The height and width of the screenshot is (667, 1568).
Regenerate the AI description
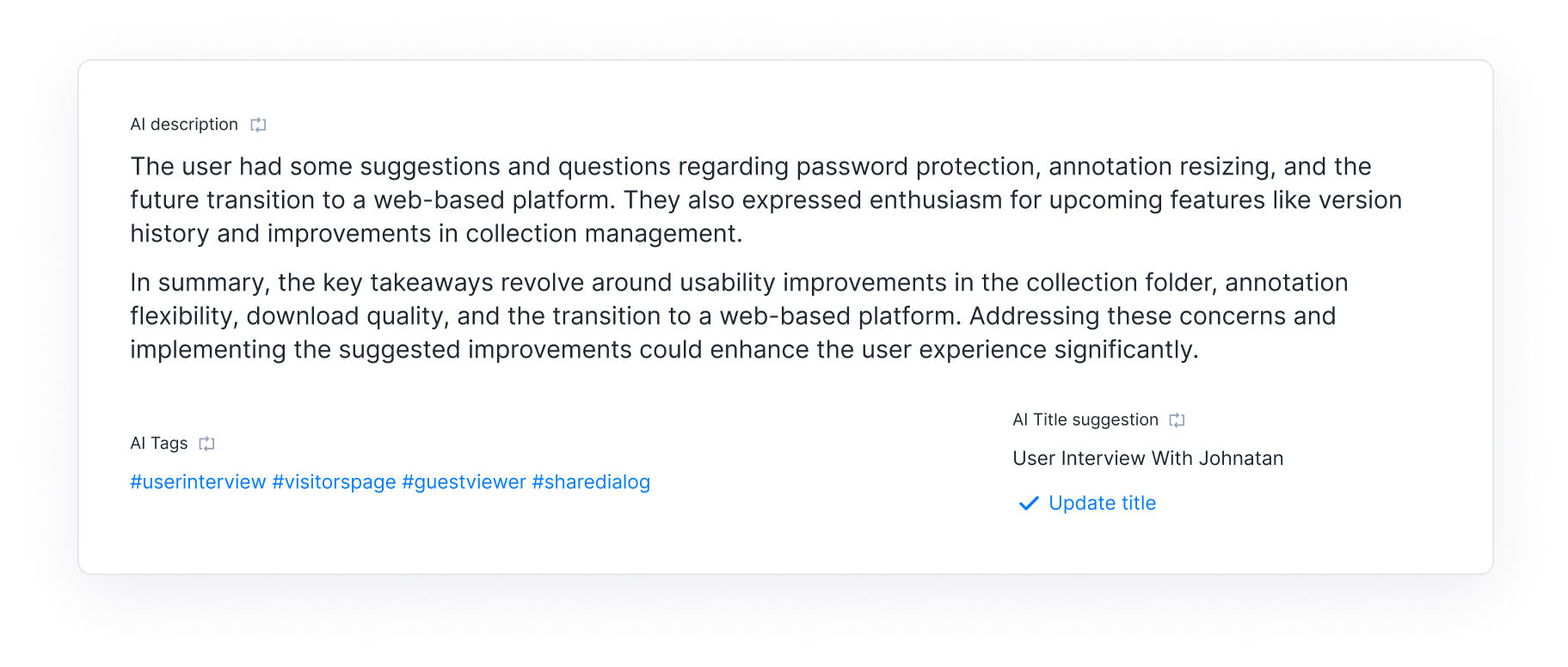coord(258,125)
